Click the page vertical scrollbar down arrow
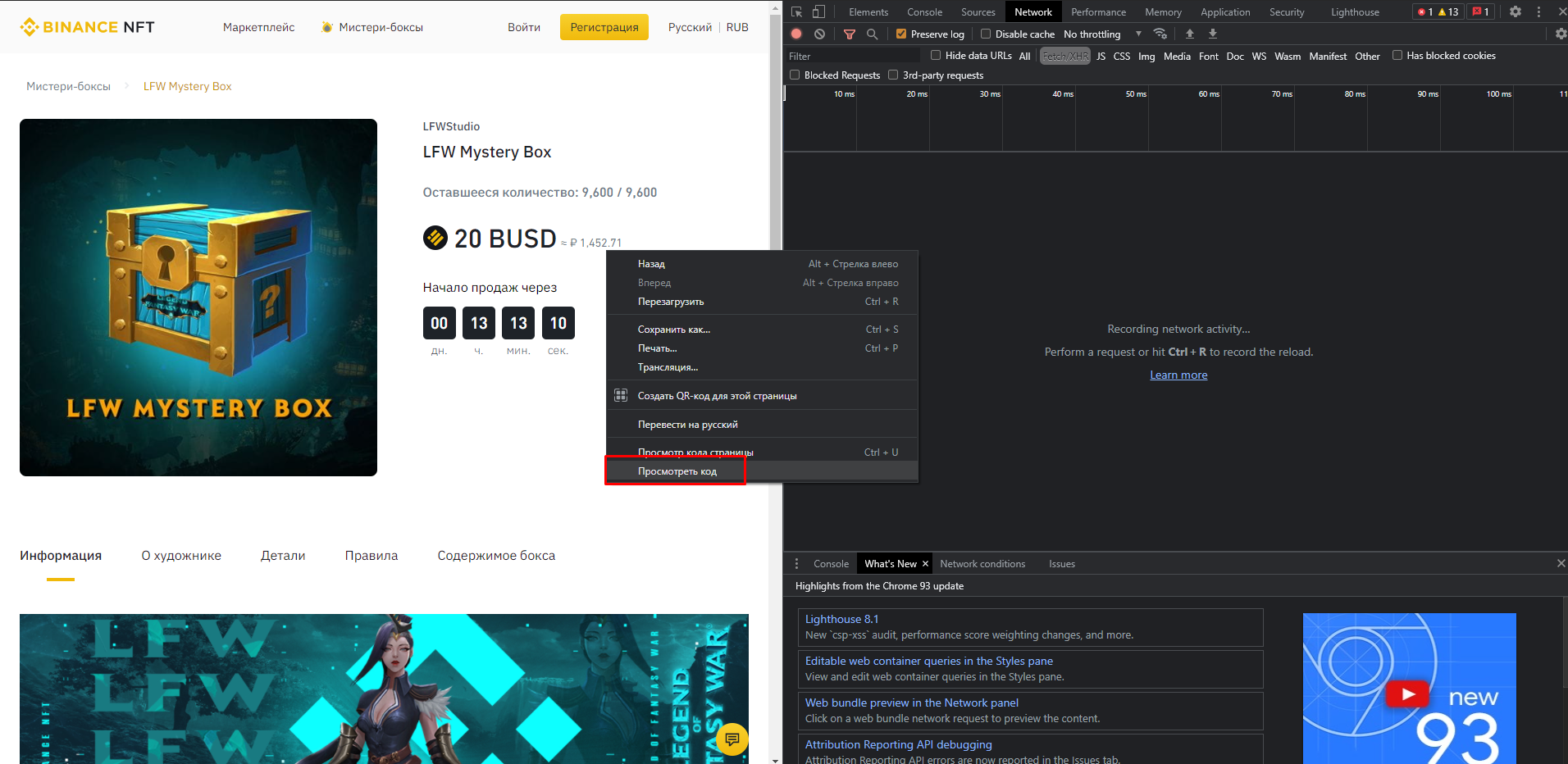The height and width of the screenshot is (764, 1568). click(776, 759)
